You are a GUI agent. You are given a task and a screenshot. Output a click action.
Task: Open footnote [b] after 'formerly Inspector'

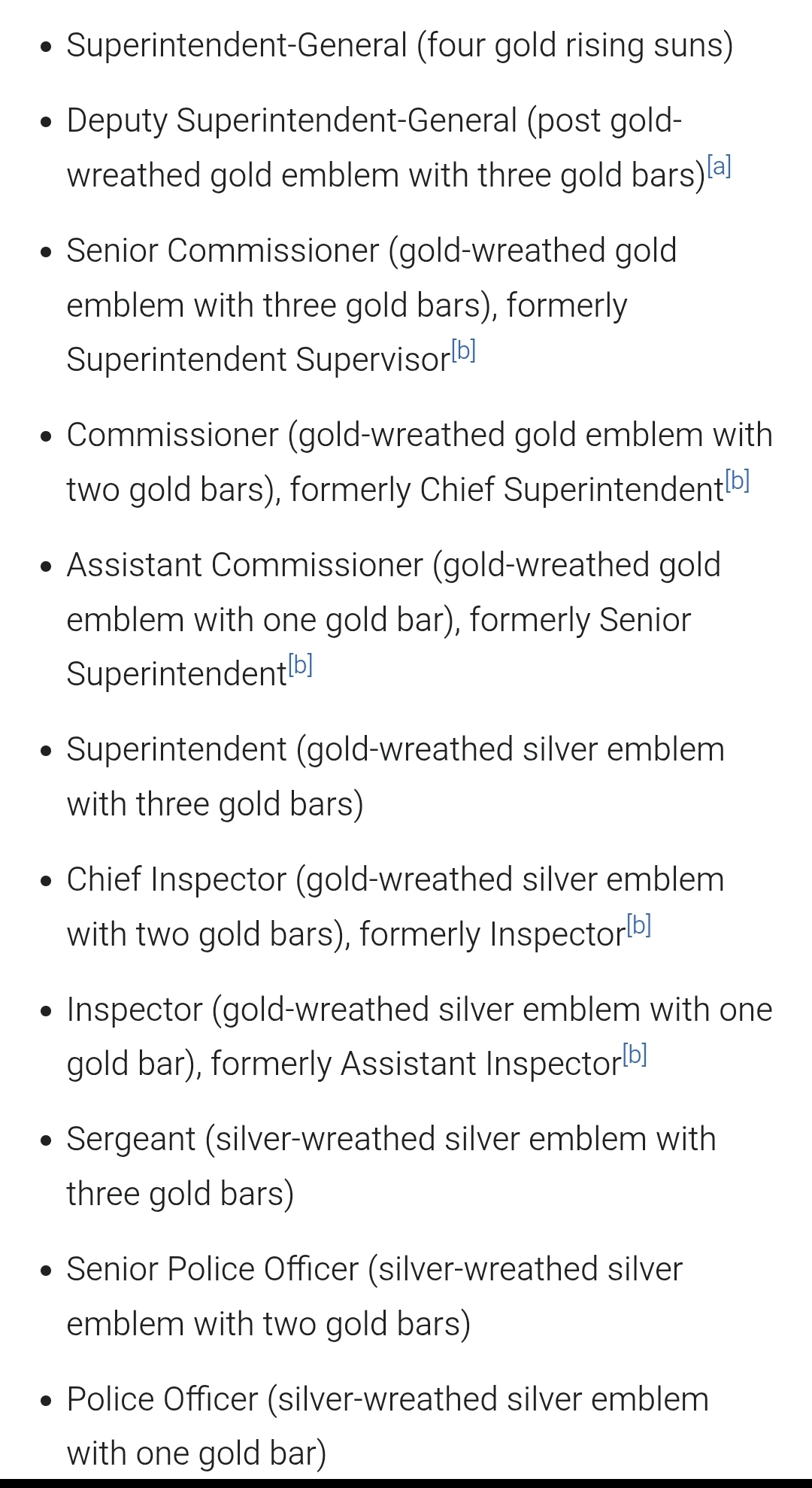pyautogui.click(x=638, y=925)
